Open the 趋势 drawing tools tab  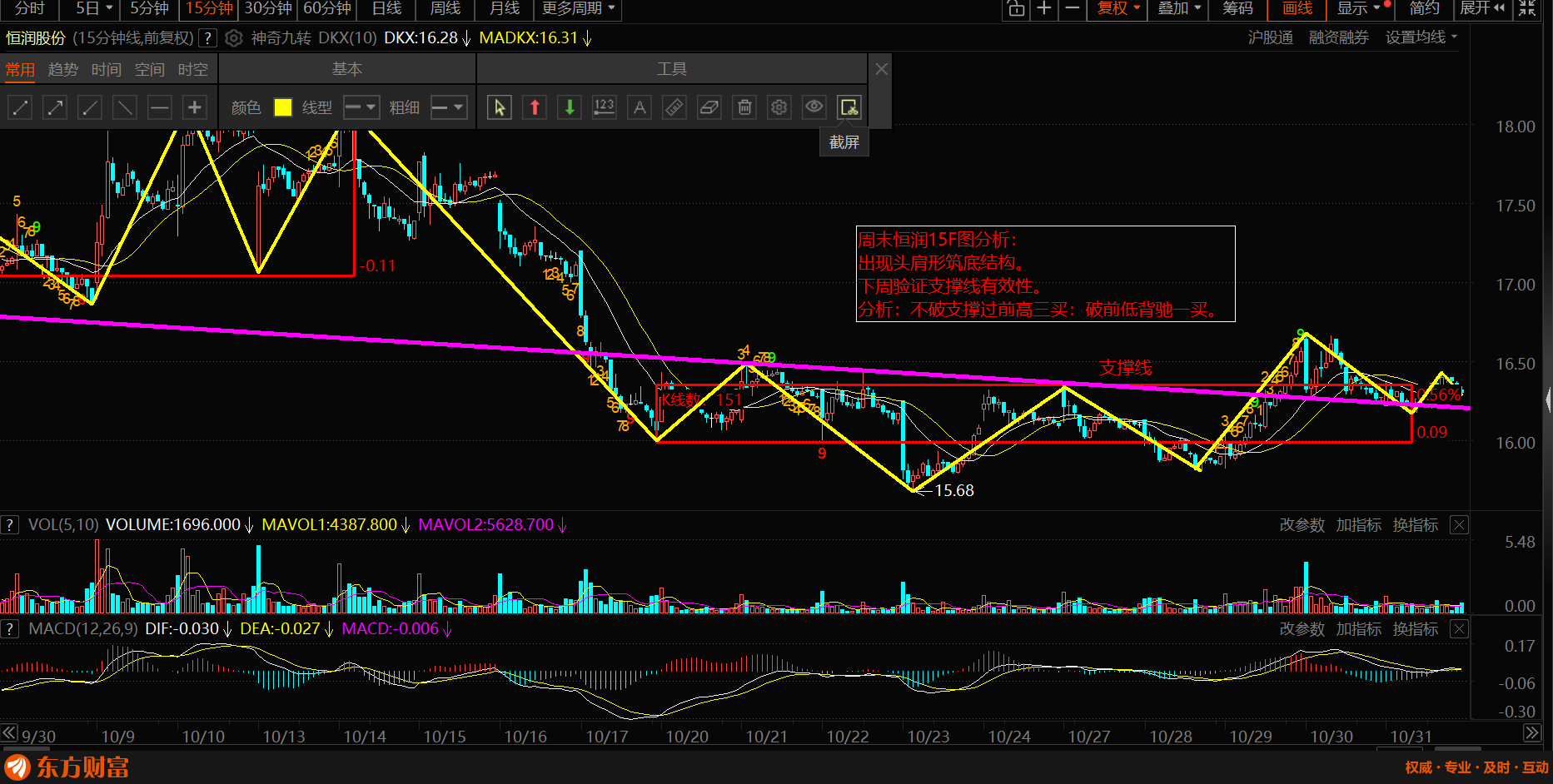click(x=63, y=70)
